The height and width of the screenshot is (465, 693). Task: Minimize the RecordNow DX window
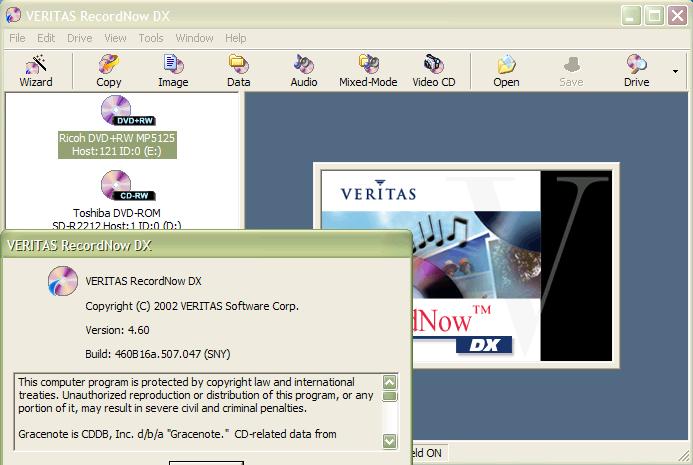pyautogui.click(x=631, y=16)
